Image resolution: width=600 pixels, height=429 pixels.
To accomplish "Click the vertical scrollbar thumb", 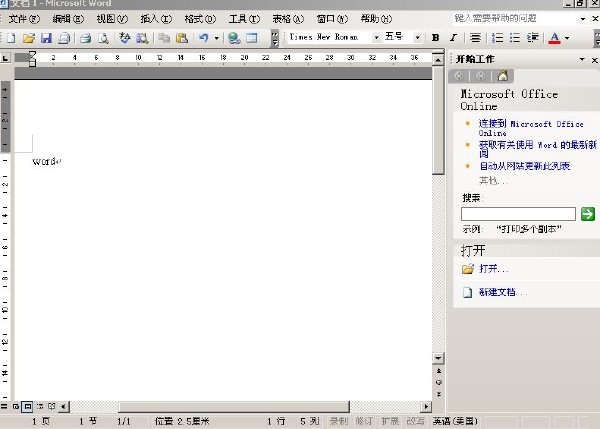I will (439, 120).
